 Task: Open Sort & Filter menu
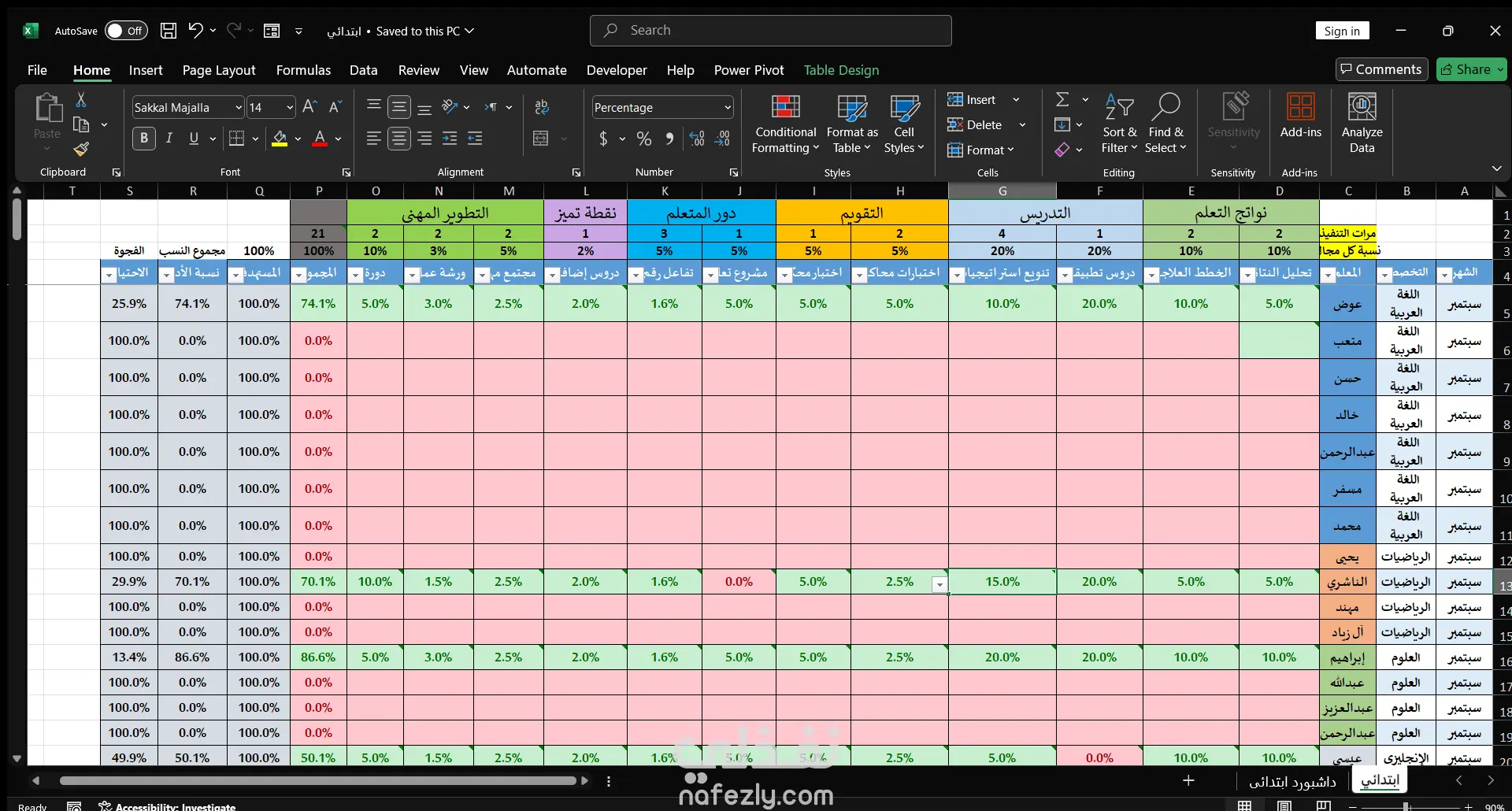(x=1119, y=124)
